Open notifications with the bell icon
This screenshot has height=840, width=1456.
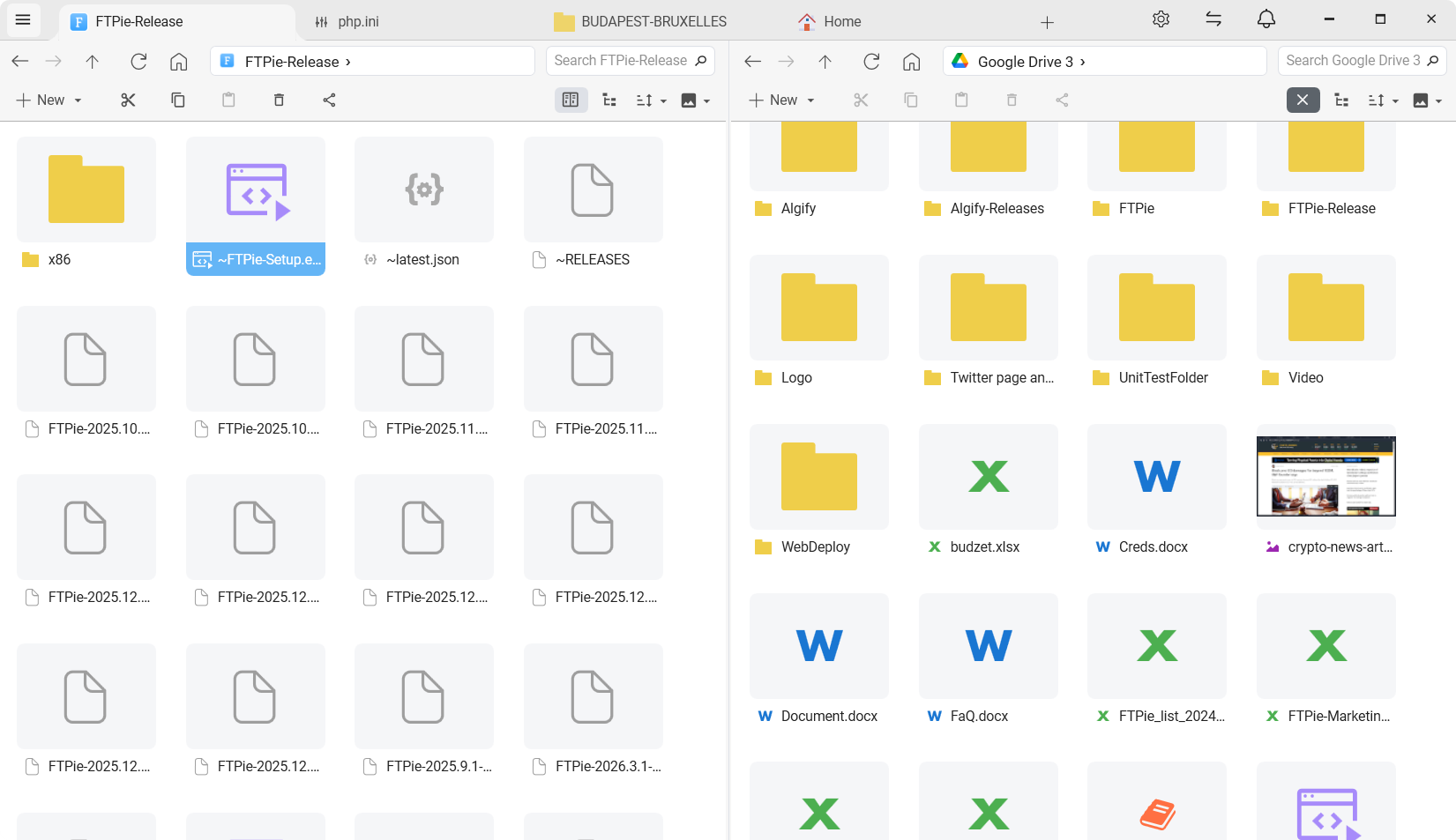click(1266, 19)
